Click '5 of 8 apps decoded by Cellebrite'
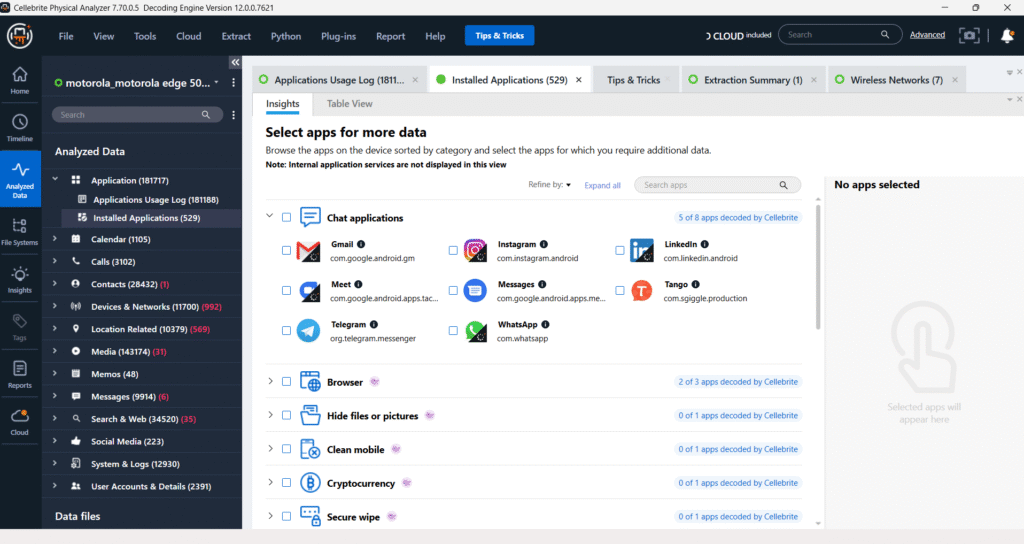1024x544 pixels. (x=738, y=217)
